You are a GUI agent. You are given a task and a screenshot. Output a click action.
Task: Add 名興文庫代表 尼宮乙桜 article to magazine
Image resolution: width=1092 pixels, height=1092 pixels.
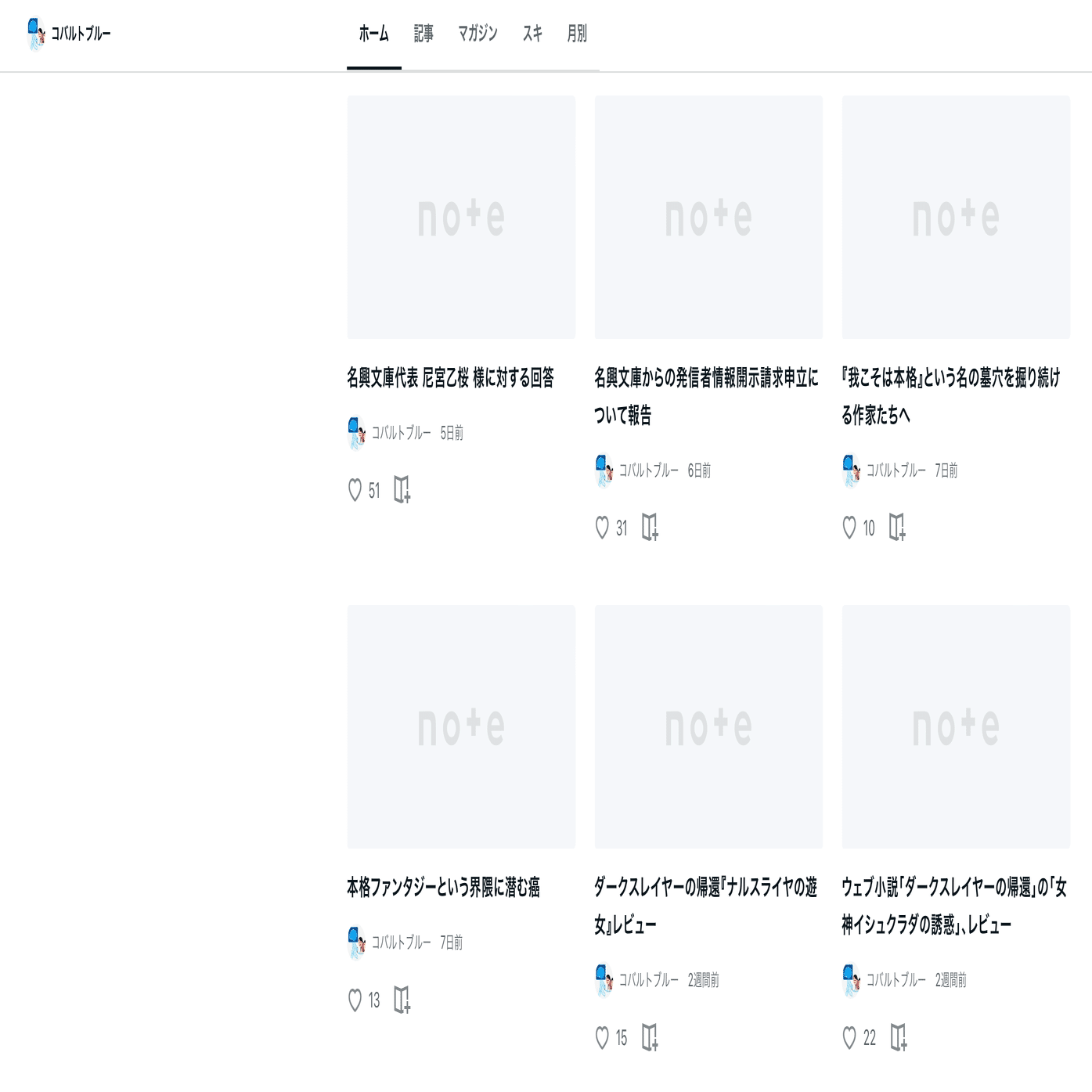tap(402, 490)
